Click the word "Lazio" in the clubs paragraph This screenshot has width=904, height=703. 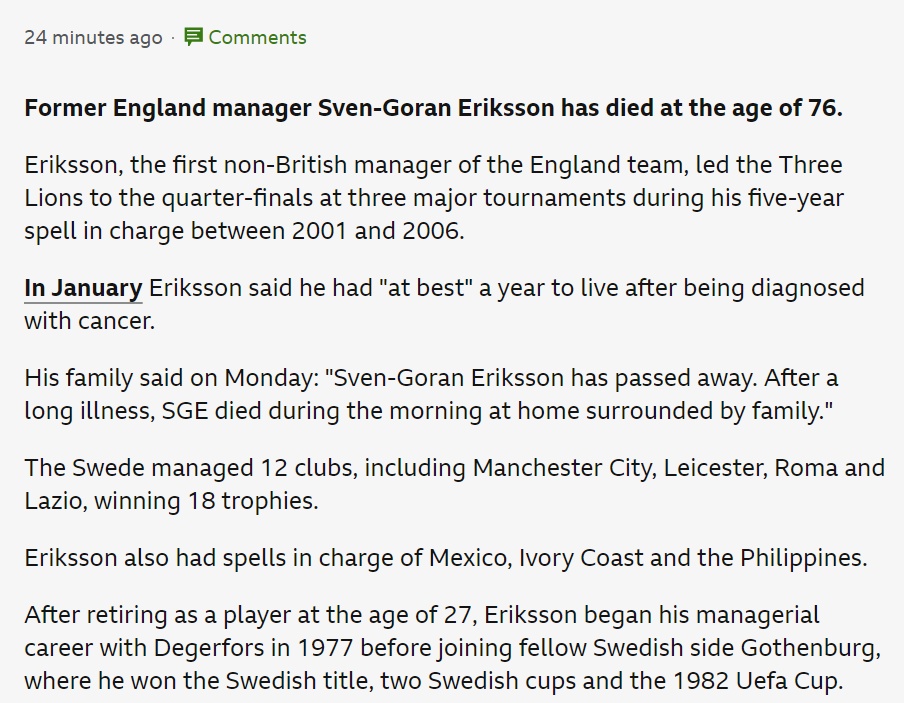54,501
